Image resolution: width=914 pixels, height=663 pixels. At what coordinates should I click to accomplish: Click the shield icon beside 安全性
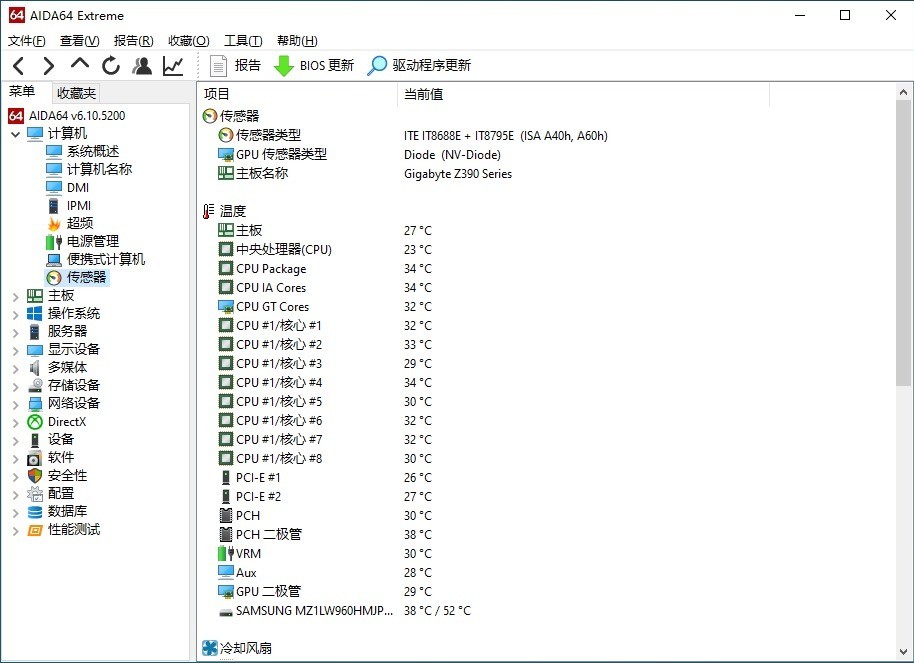tap(35, 476)
